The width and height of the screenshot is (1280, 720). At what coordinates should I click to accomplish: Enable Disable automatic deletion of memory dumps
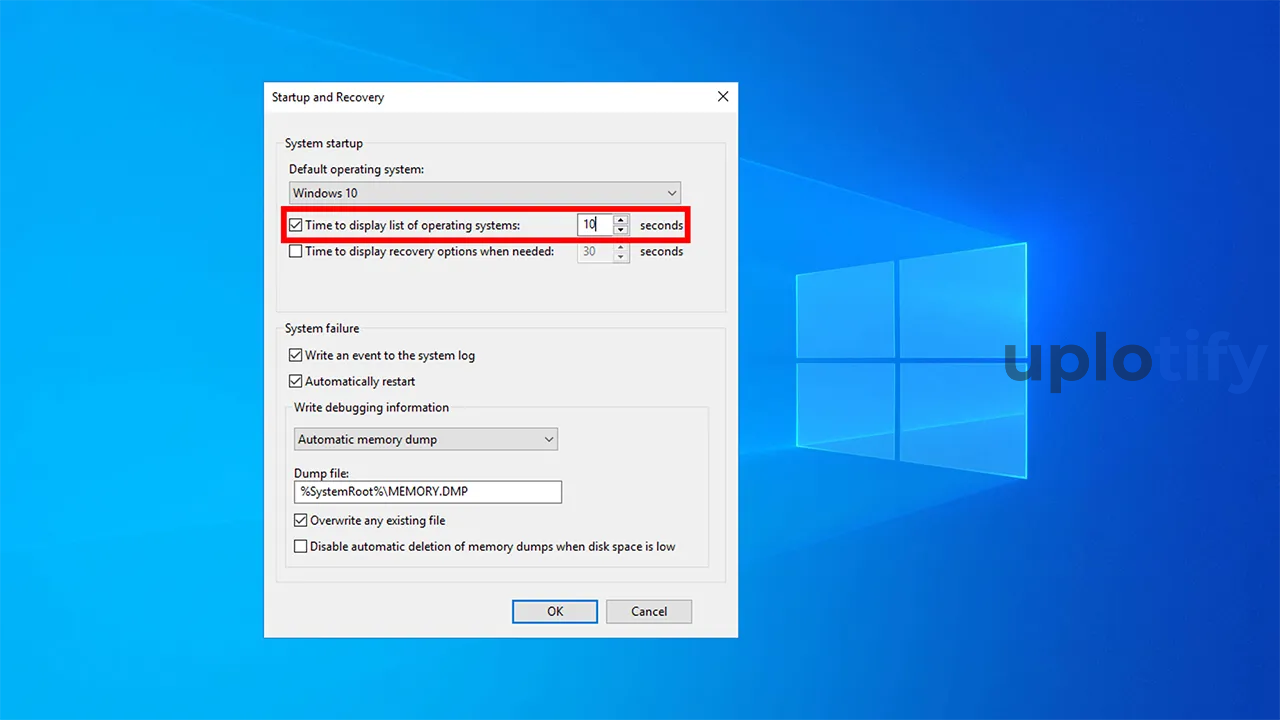tap(300, 547)
